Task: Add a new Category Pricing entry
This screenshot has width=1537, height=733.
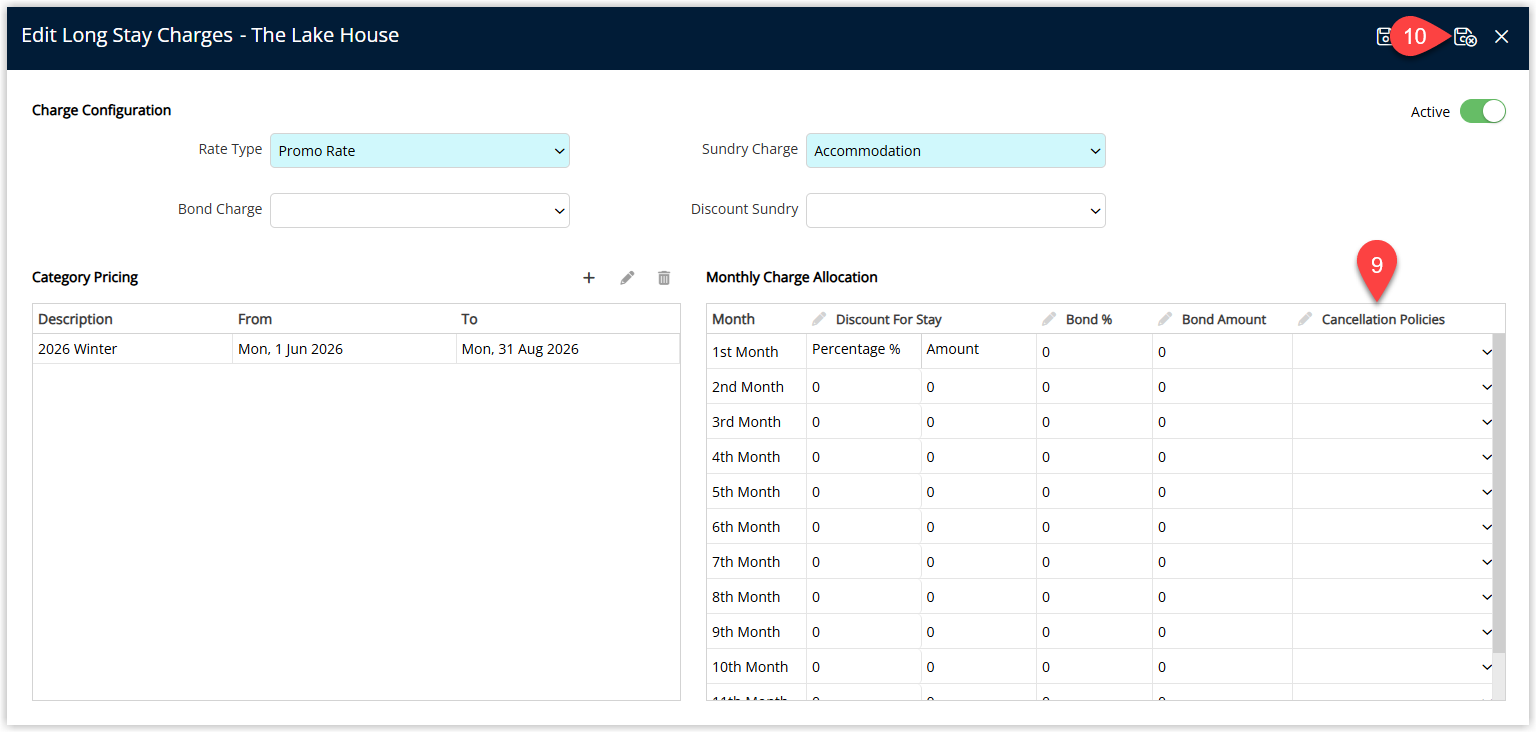Action: (x=589, y=278)
